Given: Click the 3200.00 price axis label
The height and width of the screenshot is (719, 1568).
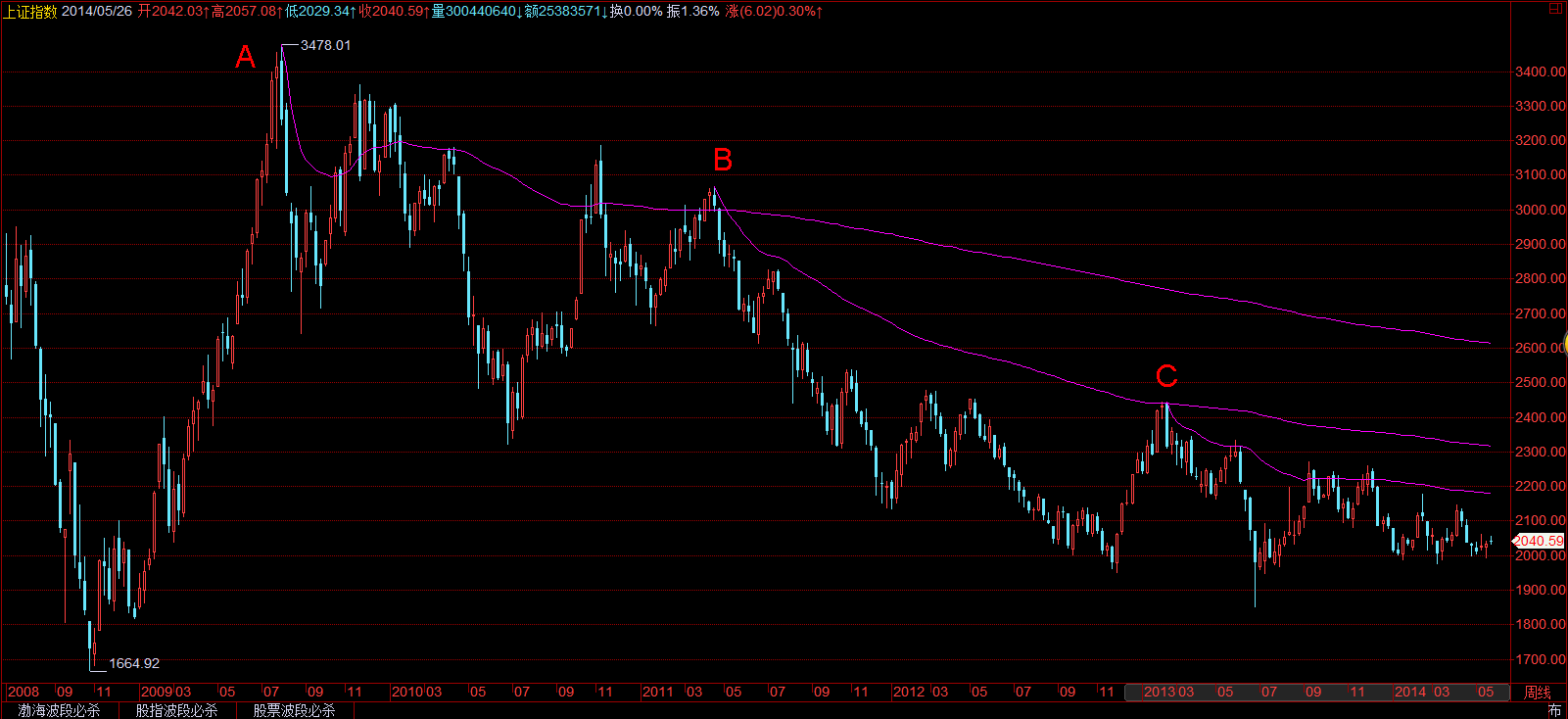Looking at the screenshot, I should 1540,140.
